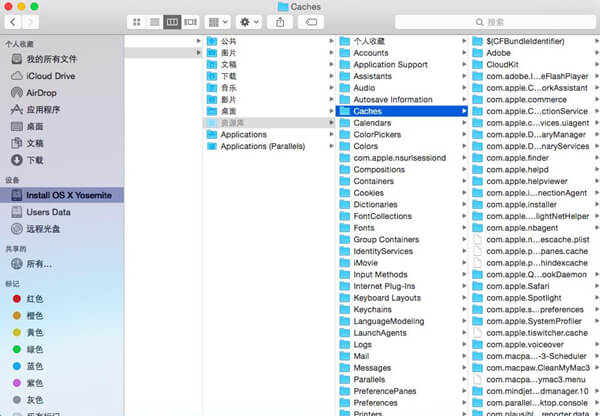The width and height of the screenshot is (600, 416).
Task: Click the edit tags toolbar button
Action: pos(311,22)
